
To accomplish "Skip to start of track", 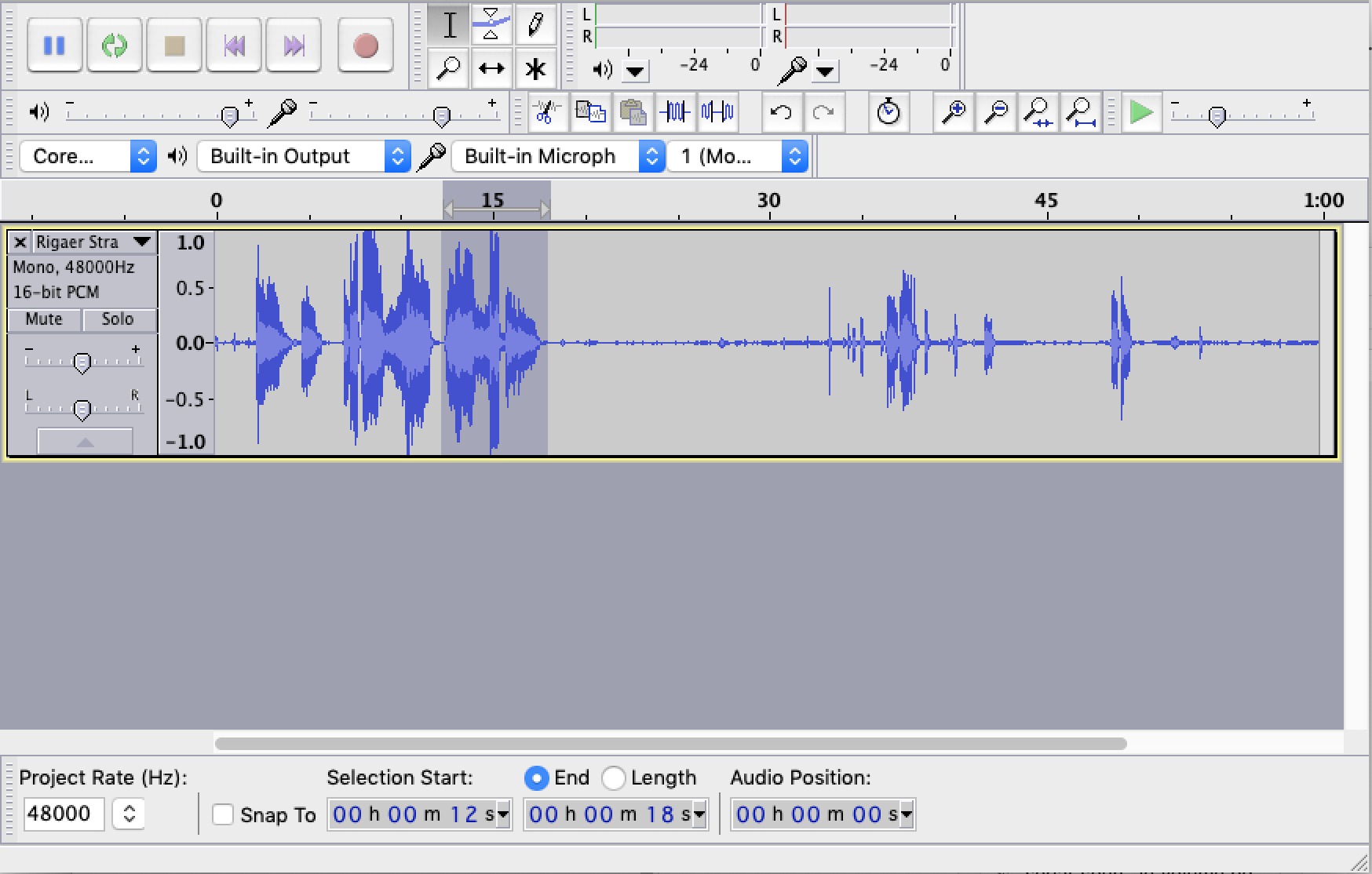I will 234,46.
